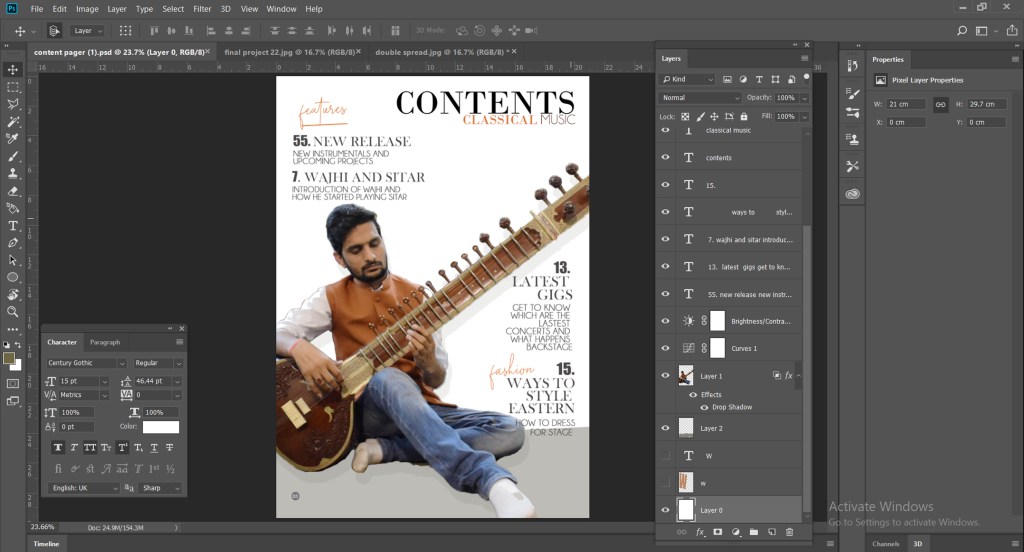Open the Normal blend mode dropdown
The width and height of the screenshot is (1024, 552).
click(x=700, y=98)
